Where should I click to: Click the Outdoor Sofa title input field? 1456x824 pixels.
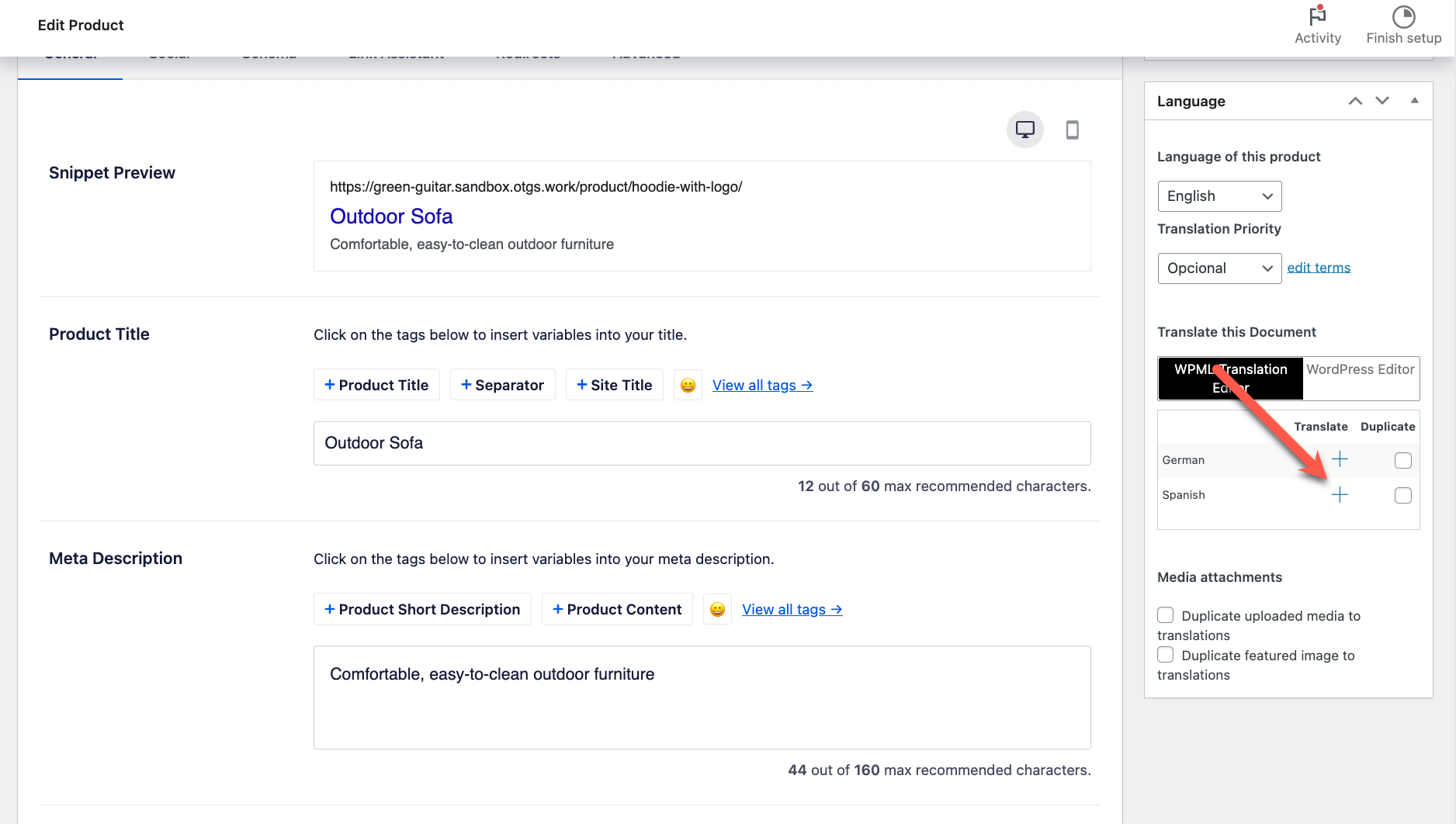coord(702,443)
